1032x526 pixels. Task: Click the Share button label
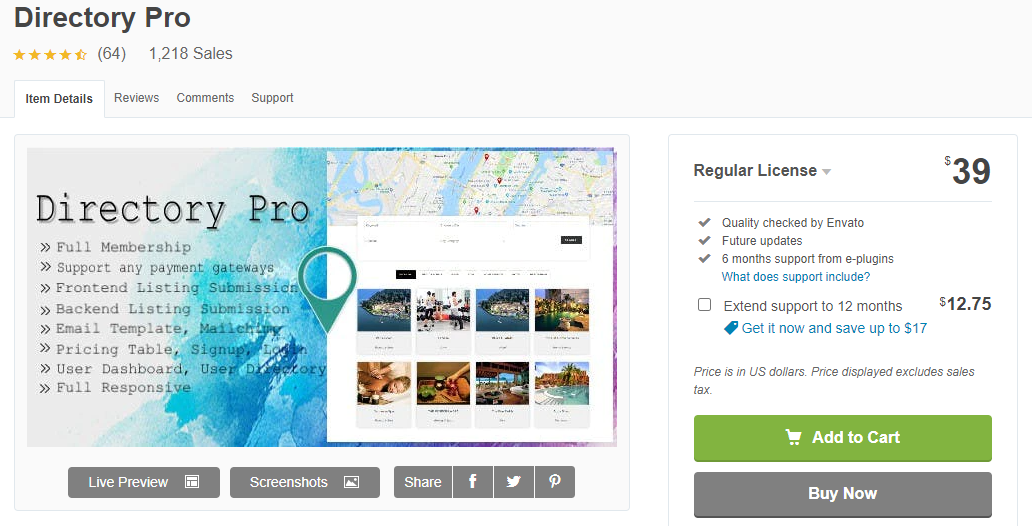(x=423, y=482)
